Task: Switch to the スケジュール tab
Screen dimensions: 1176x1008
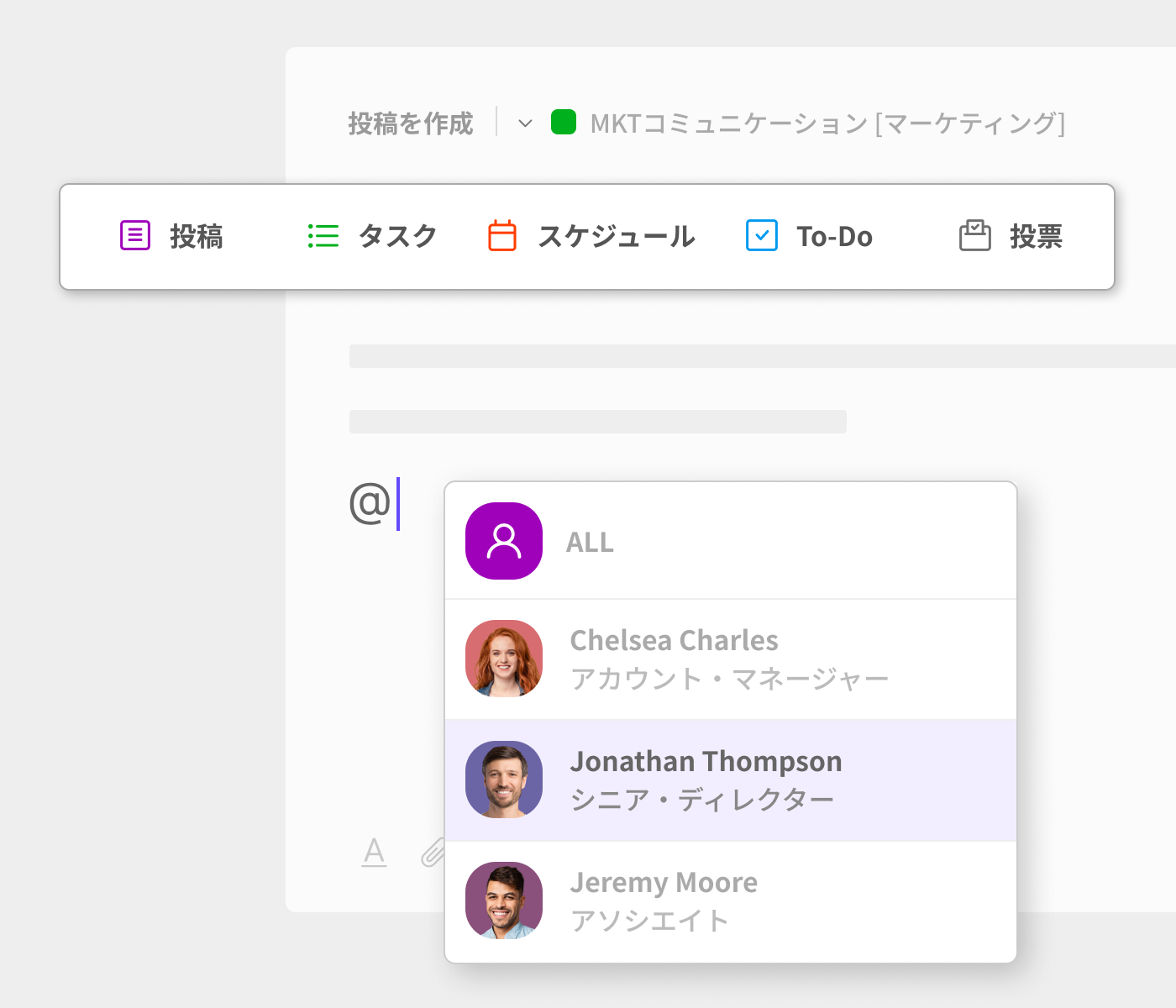Action: (616, 237)
